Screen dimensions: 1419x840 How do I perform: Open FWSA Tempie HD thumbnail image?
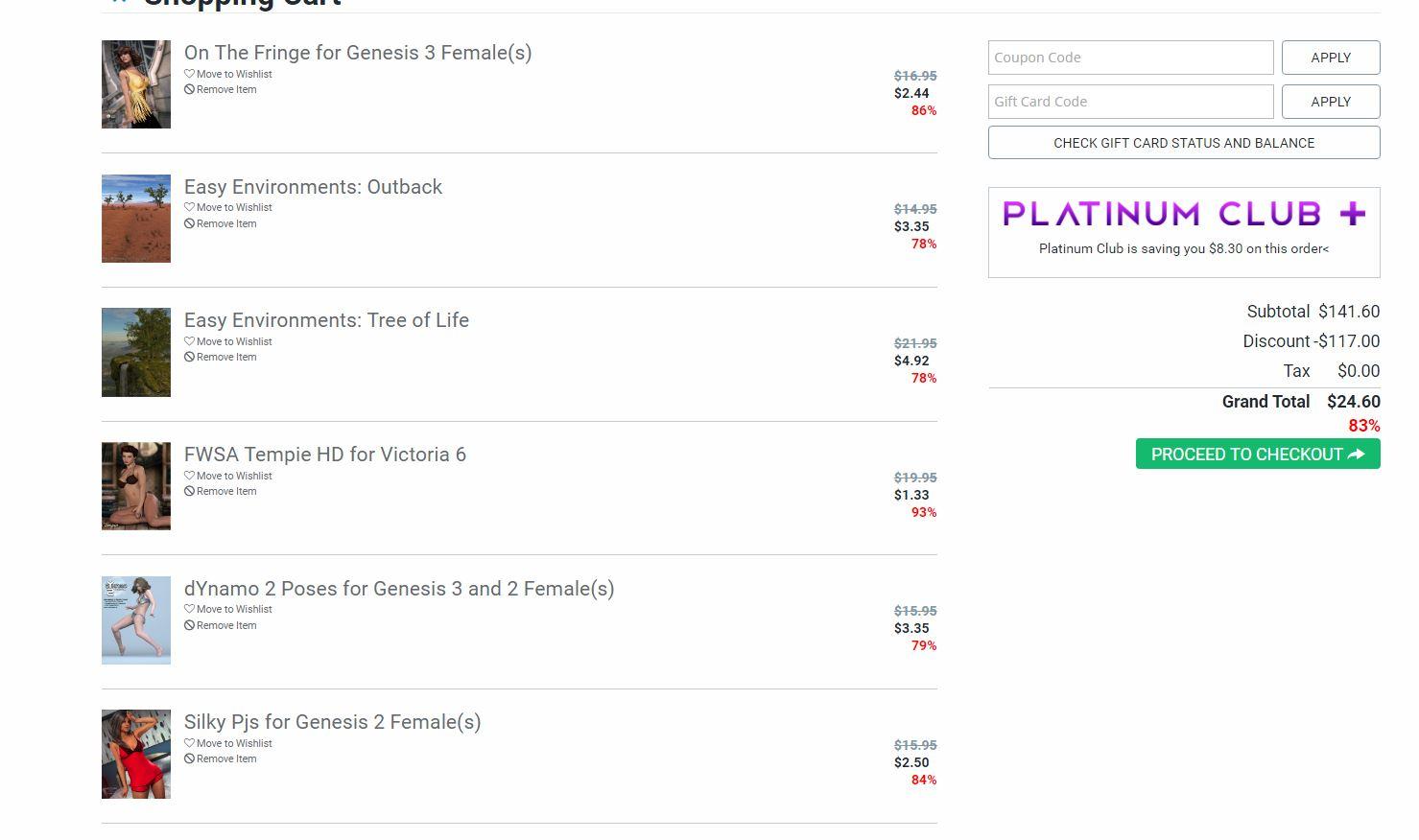click(x=136, y=486)
